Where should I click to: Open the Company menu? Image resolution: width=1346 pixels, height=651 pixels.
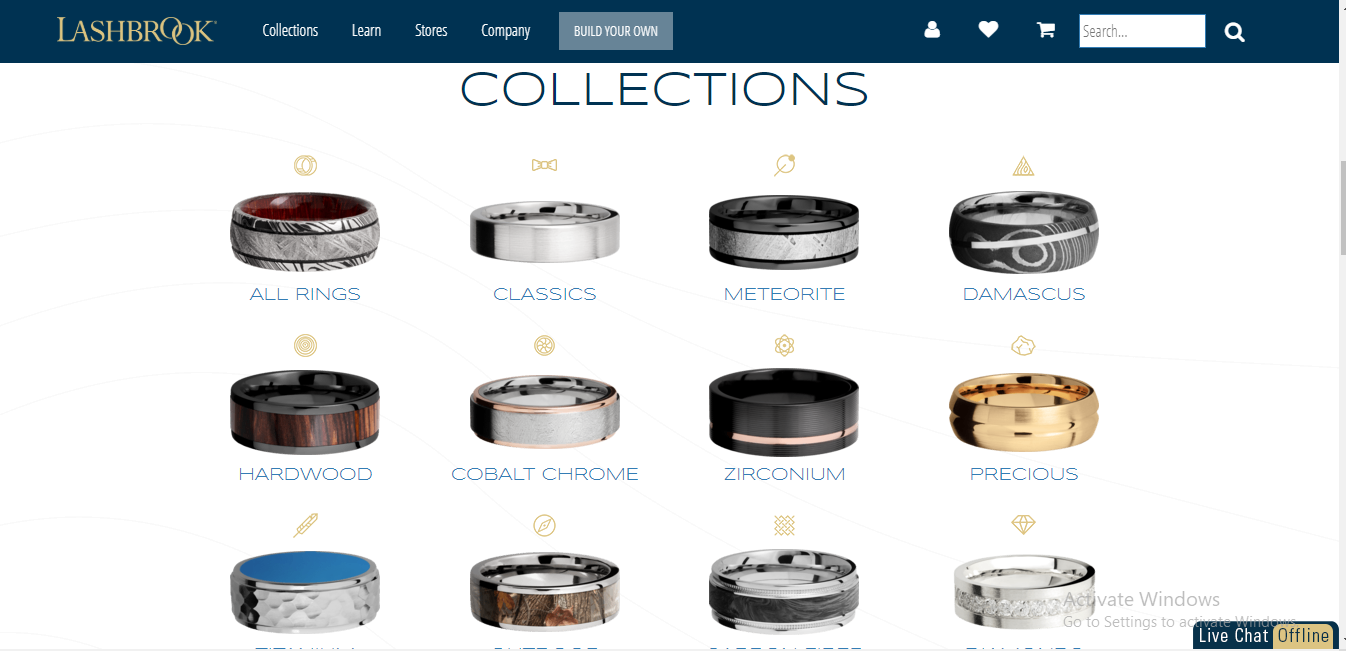(x=505, y=30)
